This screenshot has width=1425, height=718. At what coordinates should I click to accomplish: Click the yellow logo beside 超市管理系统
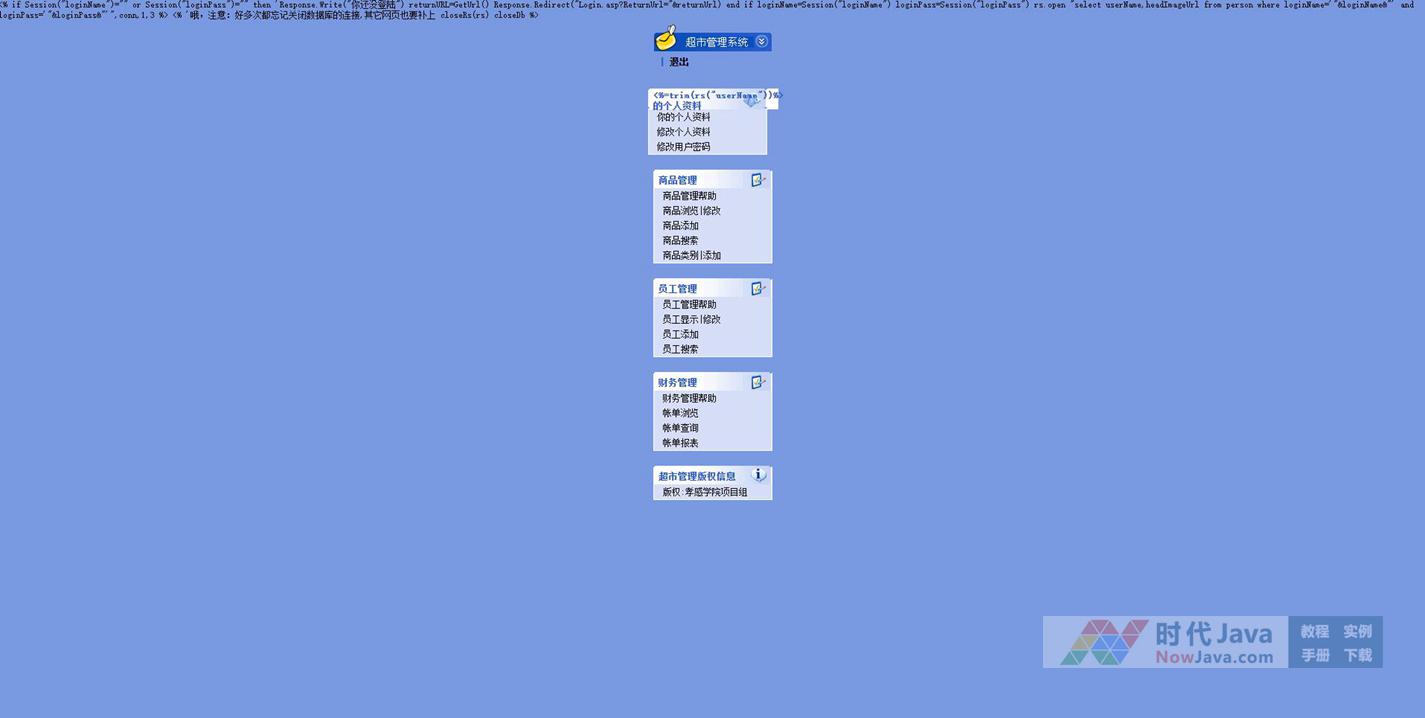(x=666, y=40)
